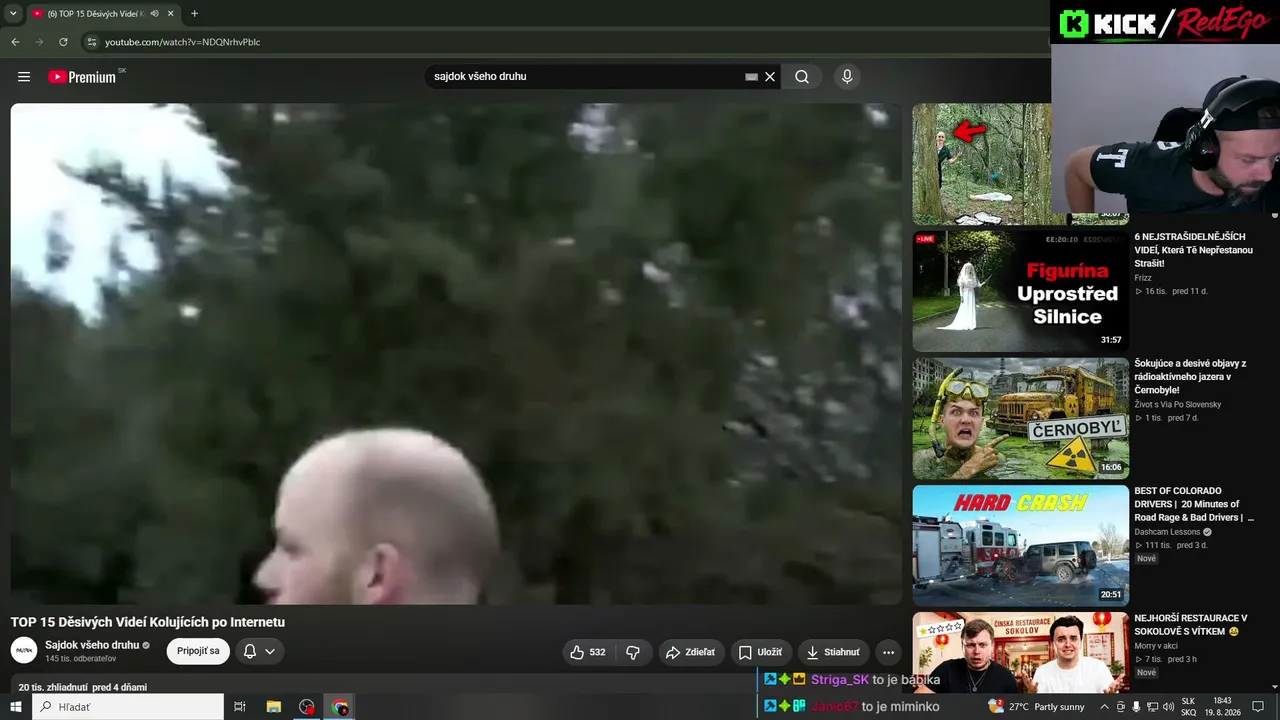Click the forest thumbnail with red arrow
Image resolution: width=1280 pixels, height=720 pixels.
981,164
